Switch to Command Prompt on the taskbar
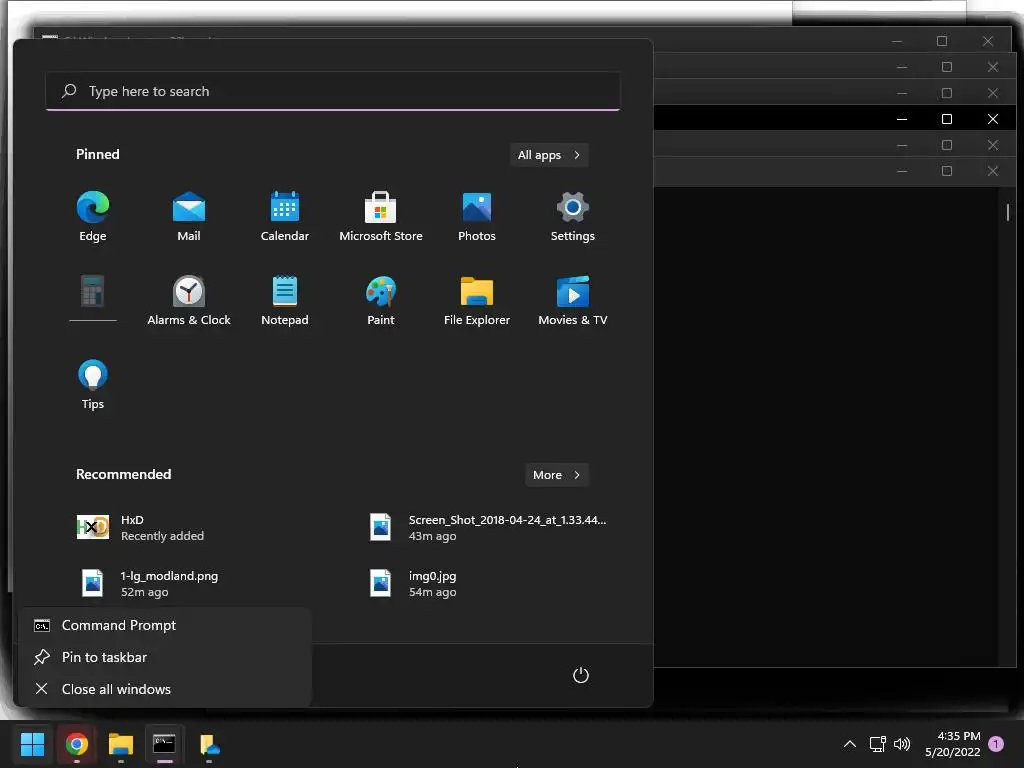Image resolution: width=1024 pixels, height=768 pixels. tap(165, 744)
